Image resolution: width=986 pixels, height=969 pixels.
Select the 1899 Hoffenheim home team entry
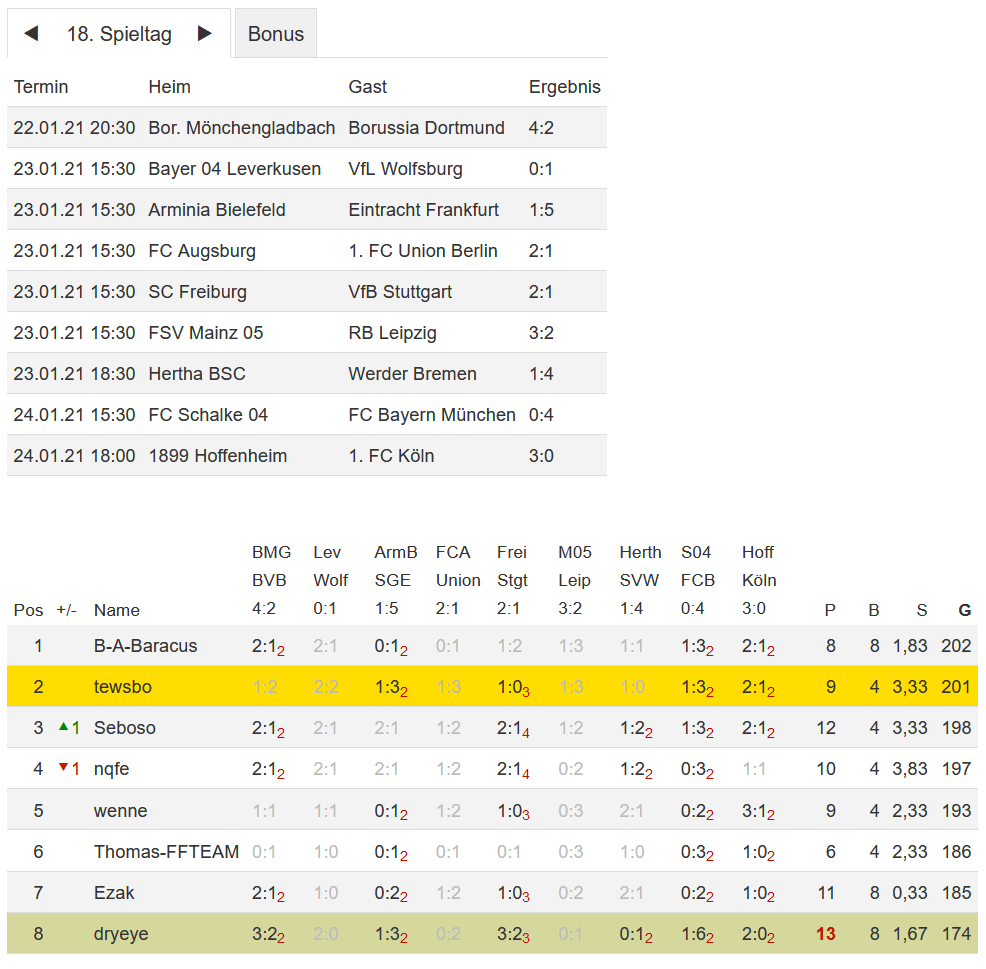click(x=217, y=456)
